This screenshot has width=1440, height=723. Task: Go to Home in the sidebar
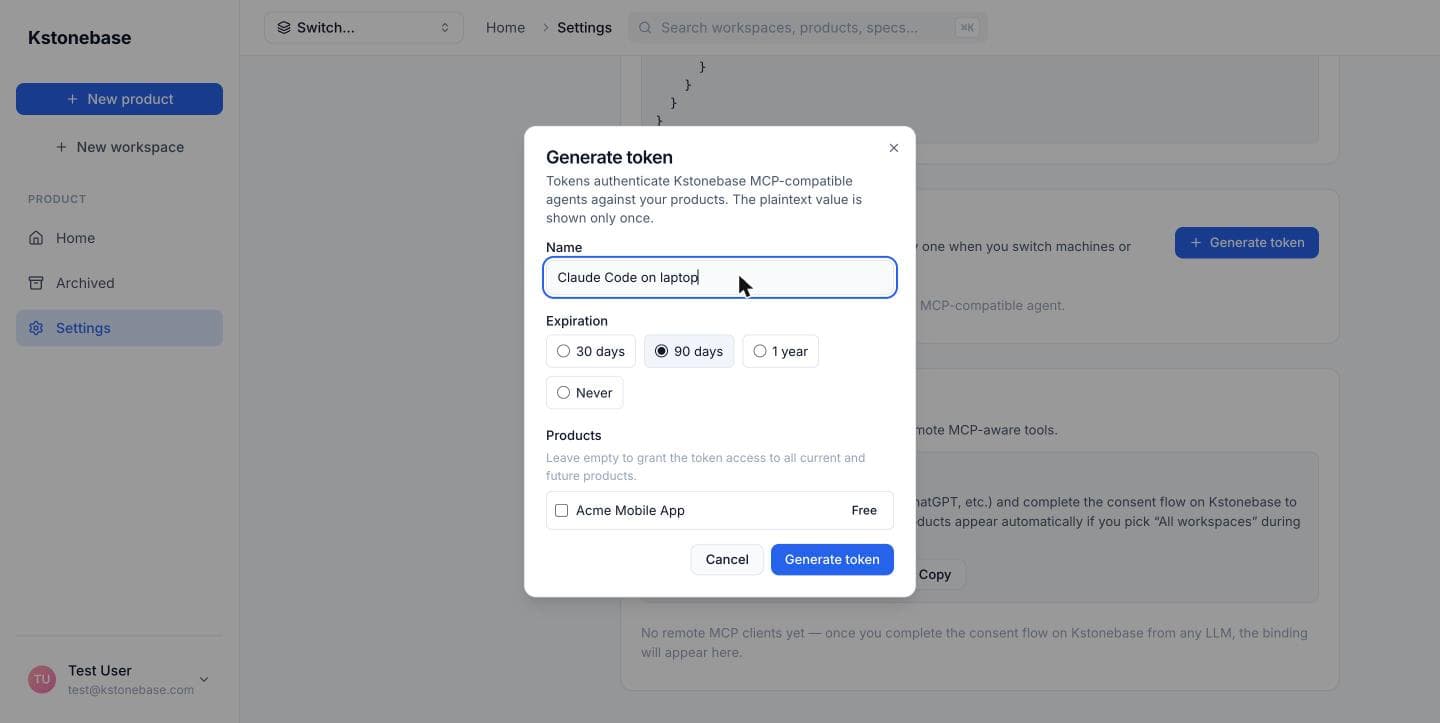click(x=119, y=238)
